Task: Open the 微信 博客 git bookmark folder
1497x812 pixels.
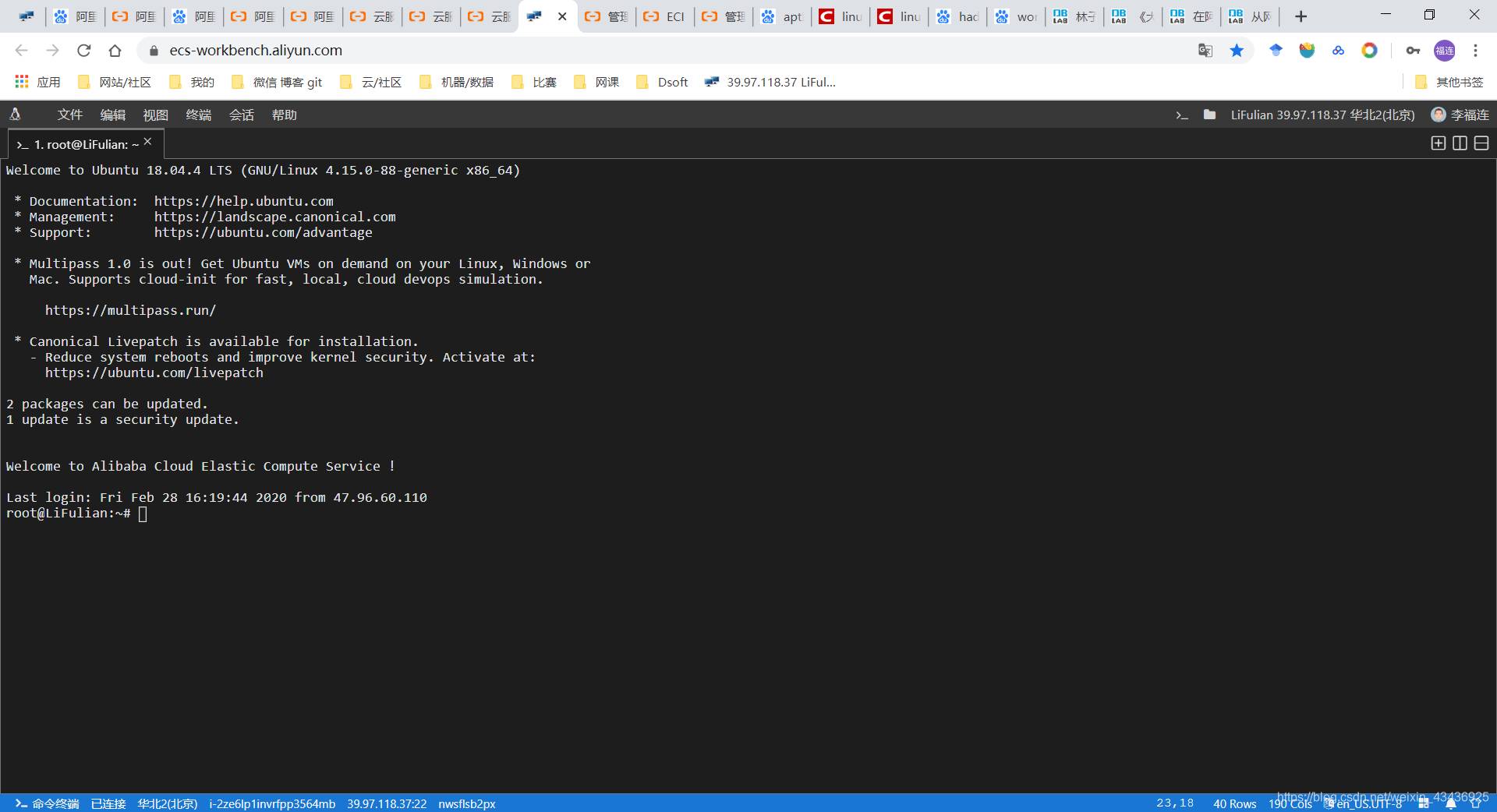Action: pos(277,82)
